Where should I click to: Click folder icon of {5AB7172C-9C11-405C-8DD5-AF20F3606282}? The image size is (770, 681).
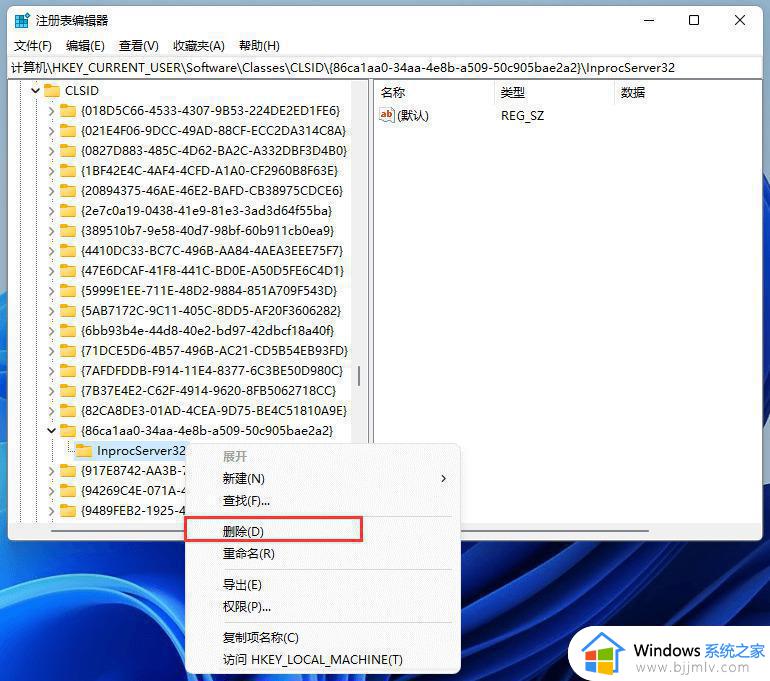(x=68, y=310)
